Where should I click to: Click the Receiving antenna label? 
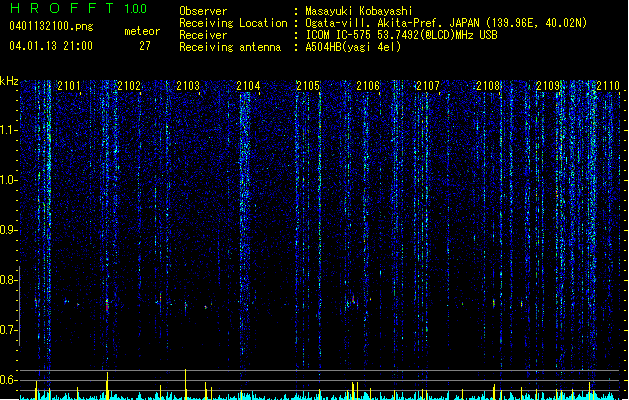tap(230, 47)
